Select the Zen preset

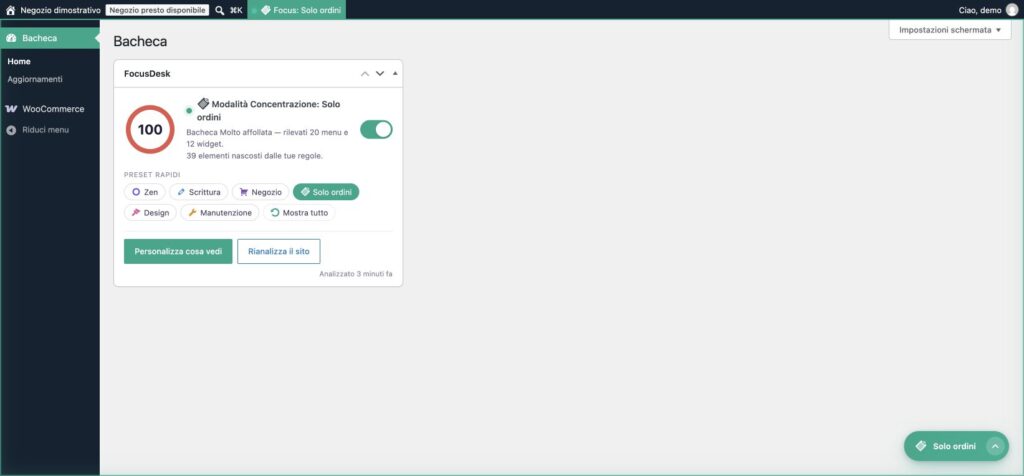point(144,192)
